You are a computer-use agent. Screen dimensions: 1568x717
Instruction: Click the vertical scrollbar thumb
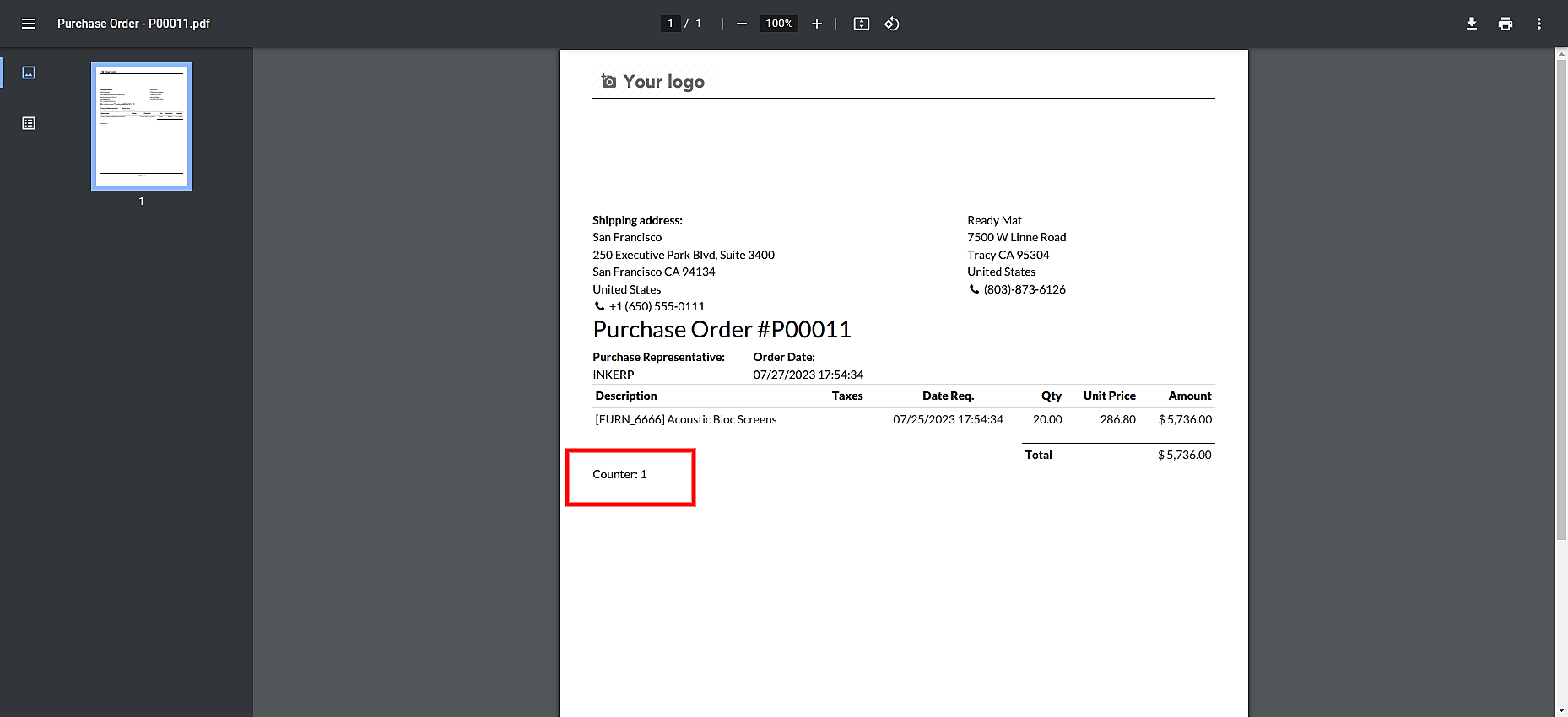tap(1561, 299)
